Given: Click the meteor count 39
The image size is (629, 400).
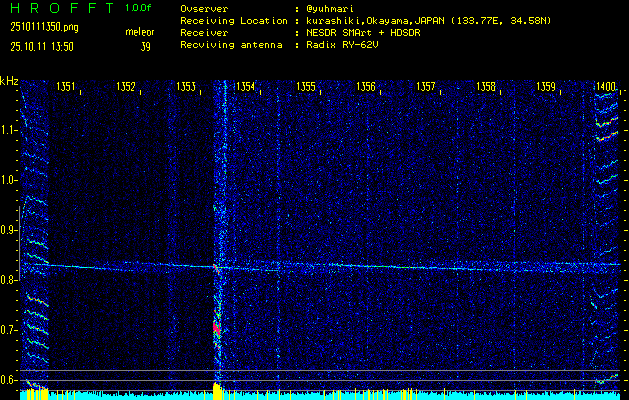Looking at the screenshot, I should click(x=145, y=47).
